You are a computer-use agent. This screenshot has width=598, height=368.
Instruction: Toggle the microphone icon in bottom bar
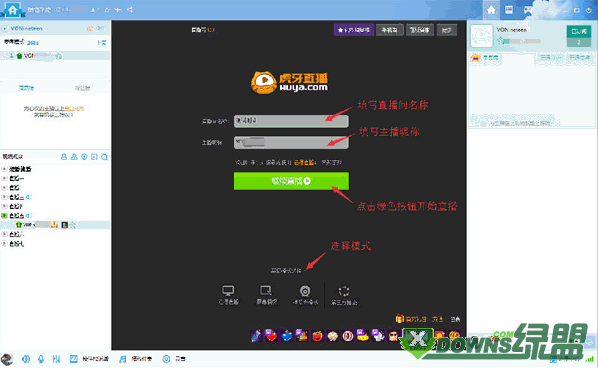[41, 359]
